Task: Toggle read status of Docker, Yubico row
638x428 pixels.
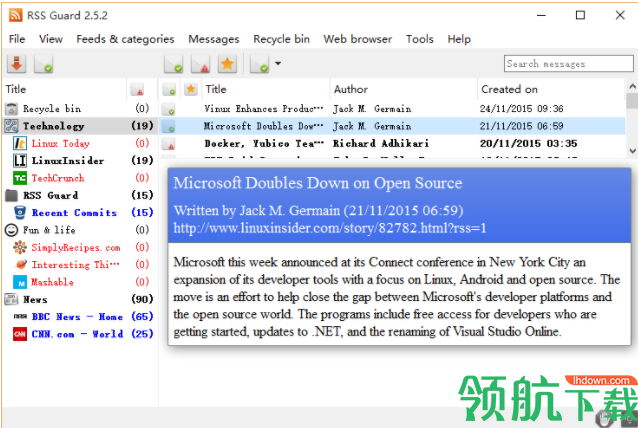Action: [x=168, y=144]
